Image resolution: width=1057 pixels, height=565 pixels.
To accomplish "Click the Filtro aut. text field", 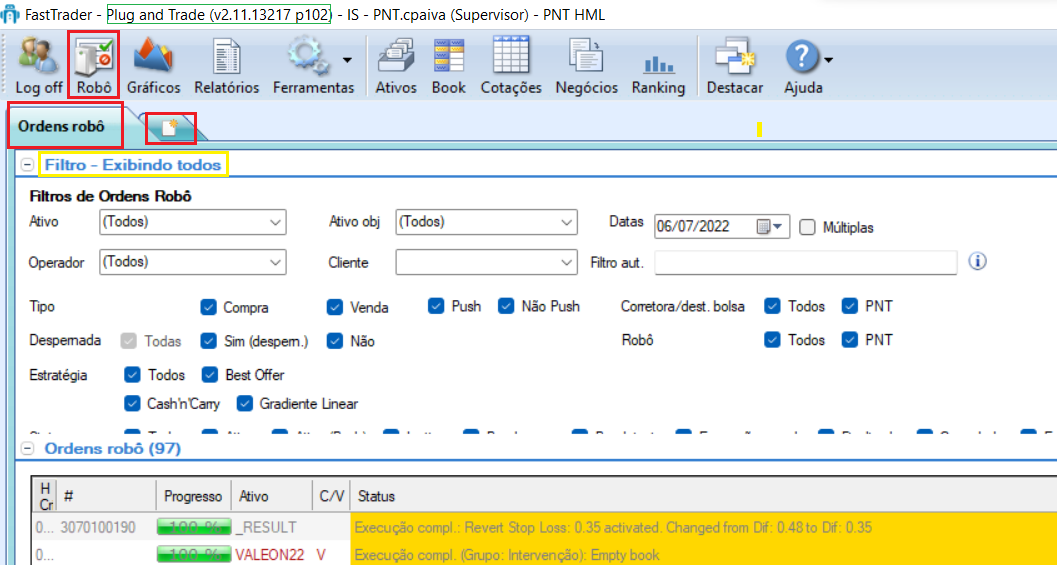I will pyautogui.click(x=806, y=262).
